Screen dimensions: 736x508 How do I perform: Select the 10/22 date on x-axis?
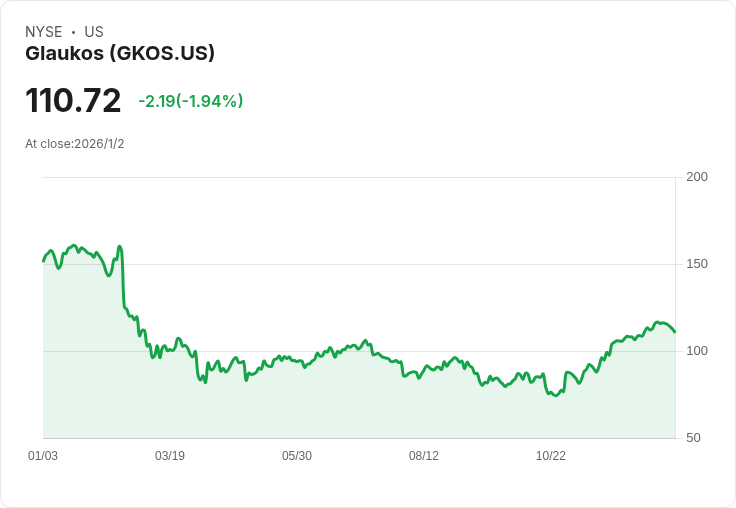(x=551, y=456)
